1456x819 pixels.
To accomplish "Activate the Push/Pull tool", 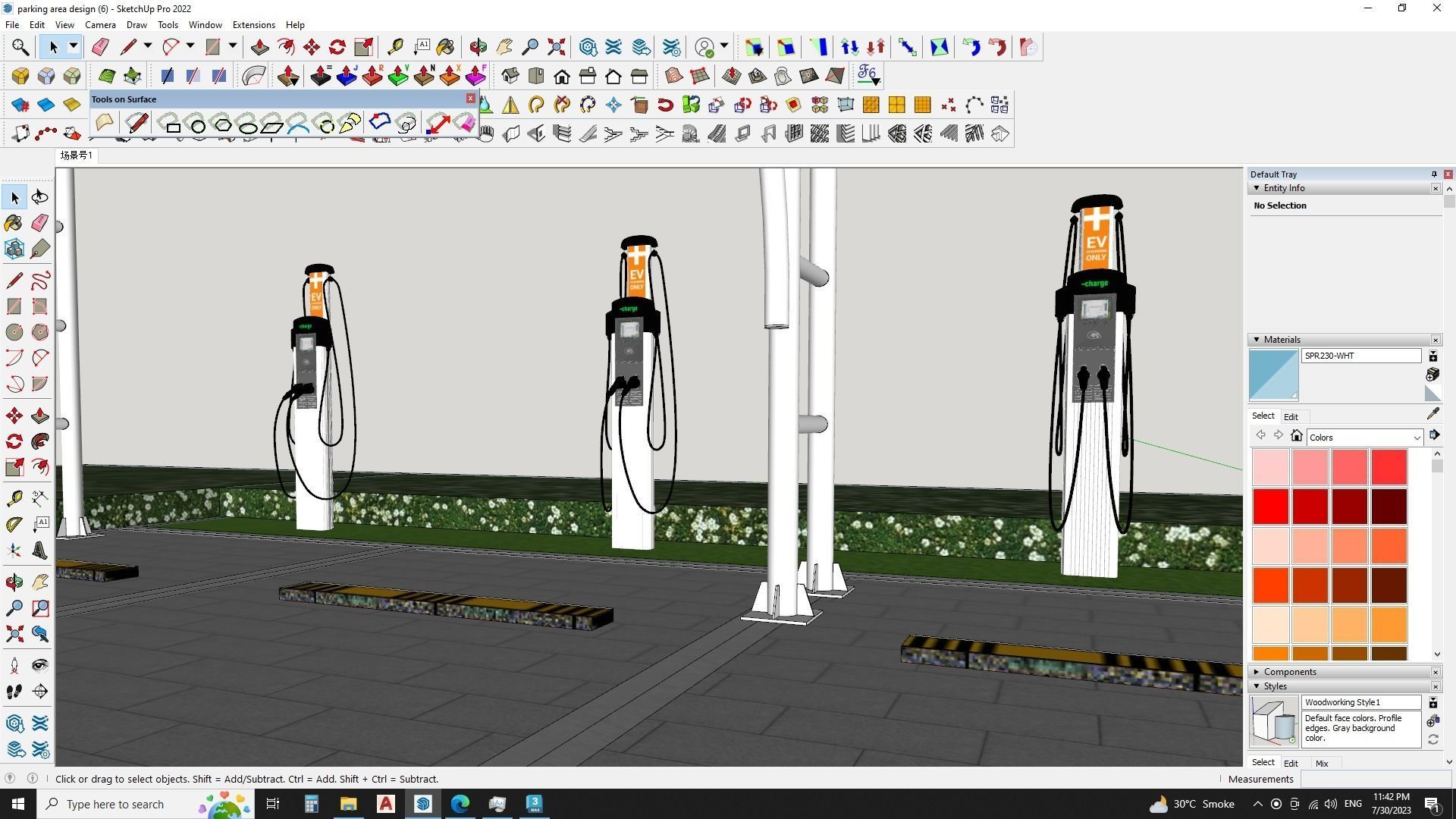I will tap(40, 416).
